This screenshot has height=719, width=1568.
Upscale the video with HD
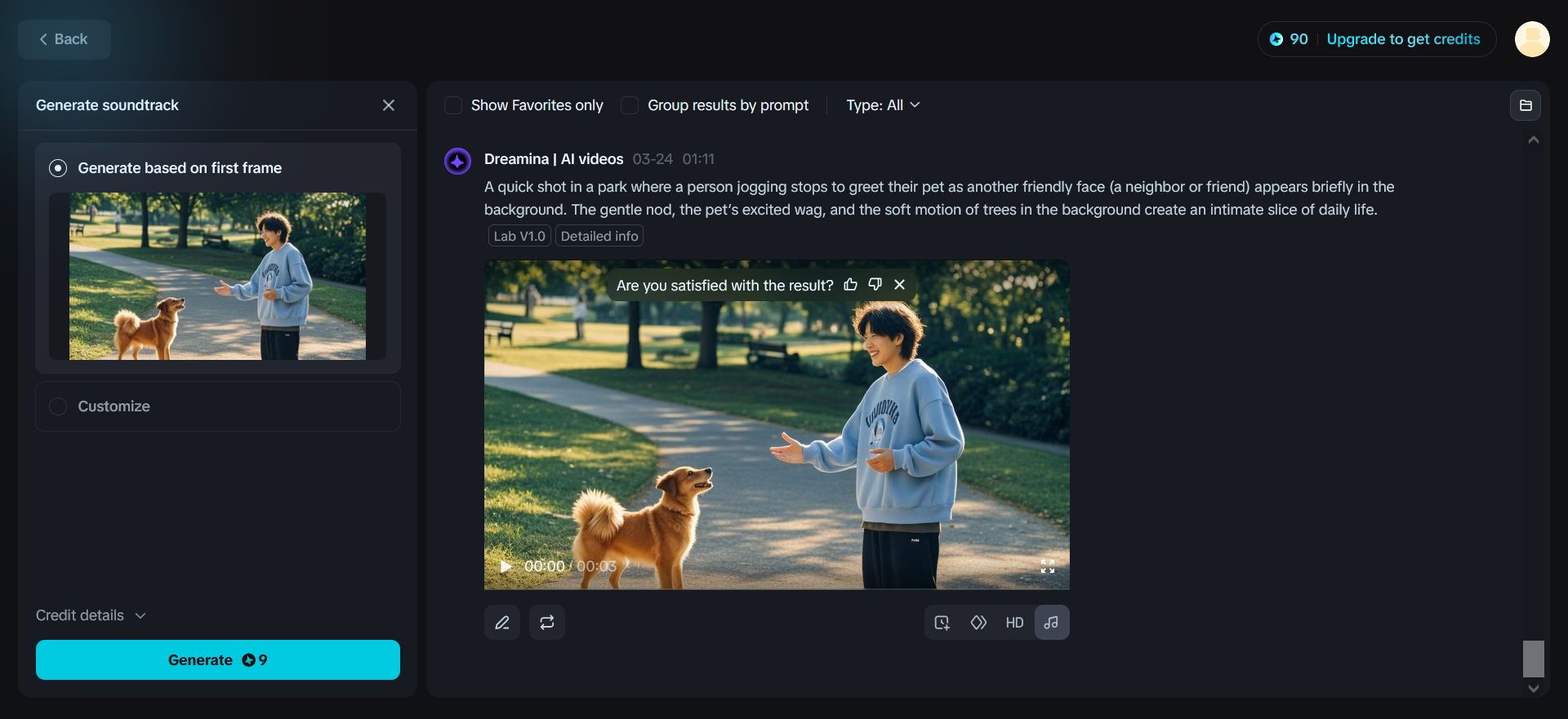coord(1014,623)
